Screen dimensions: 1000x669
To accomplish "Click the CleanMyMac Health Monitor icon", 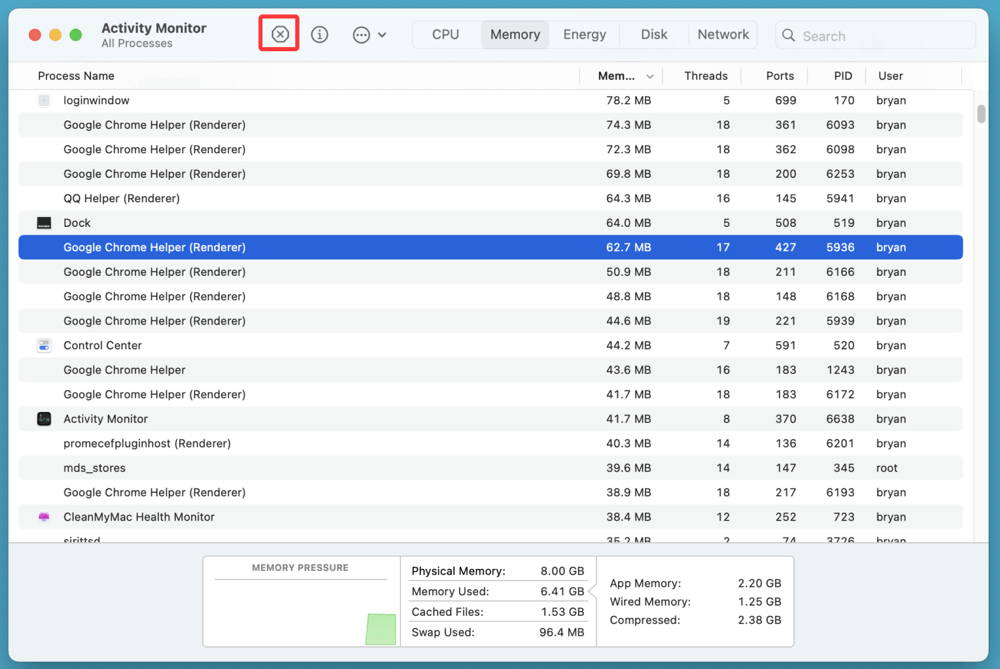I will 42,516.
